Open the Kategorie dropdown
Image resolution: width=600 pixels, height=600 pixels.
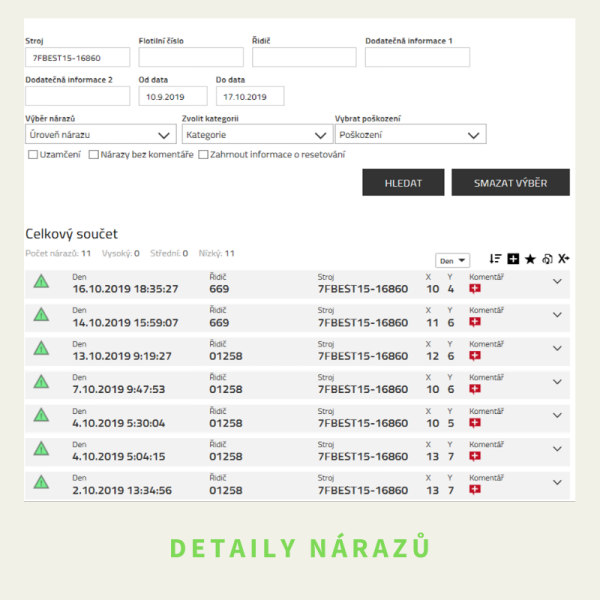(x=257, y=134)
